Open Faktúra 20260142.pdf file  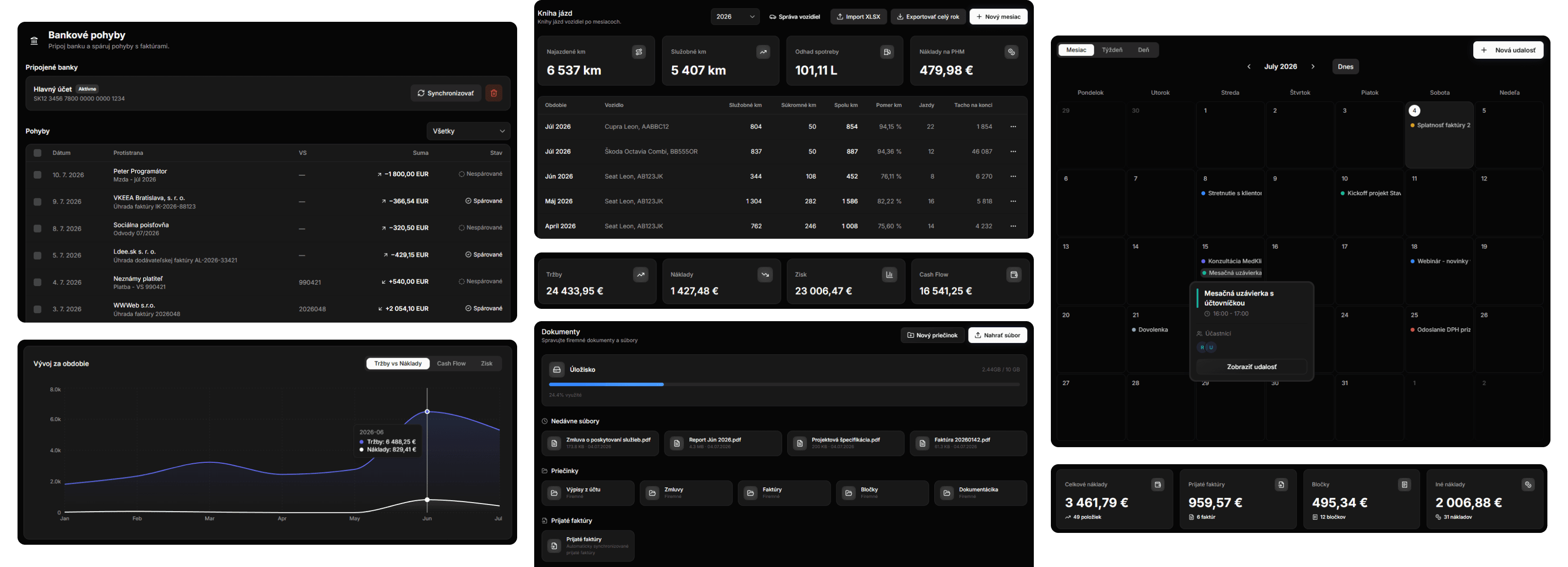pyautogui.click(x=968, y=443)
